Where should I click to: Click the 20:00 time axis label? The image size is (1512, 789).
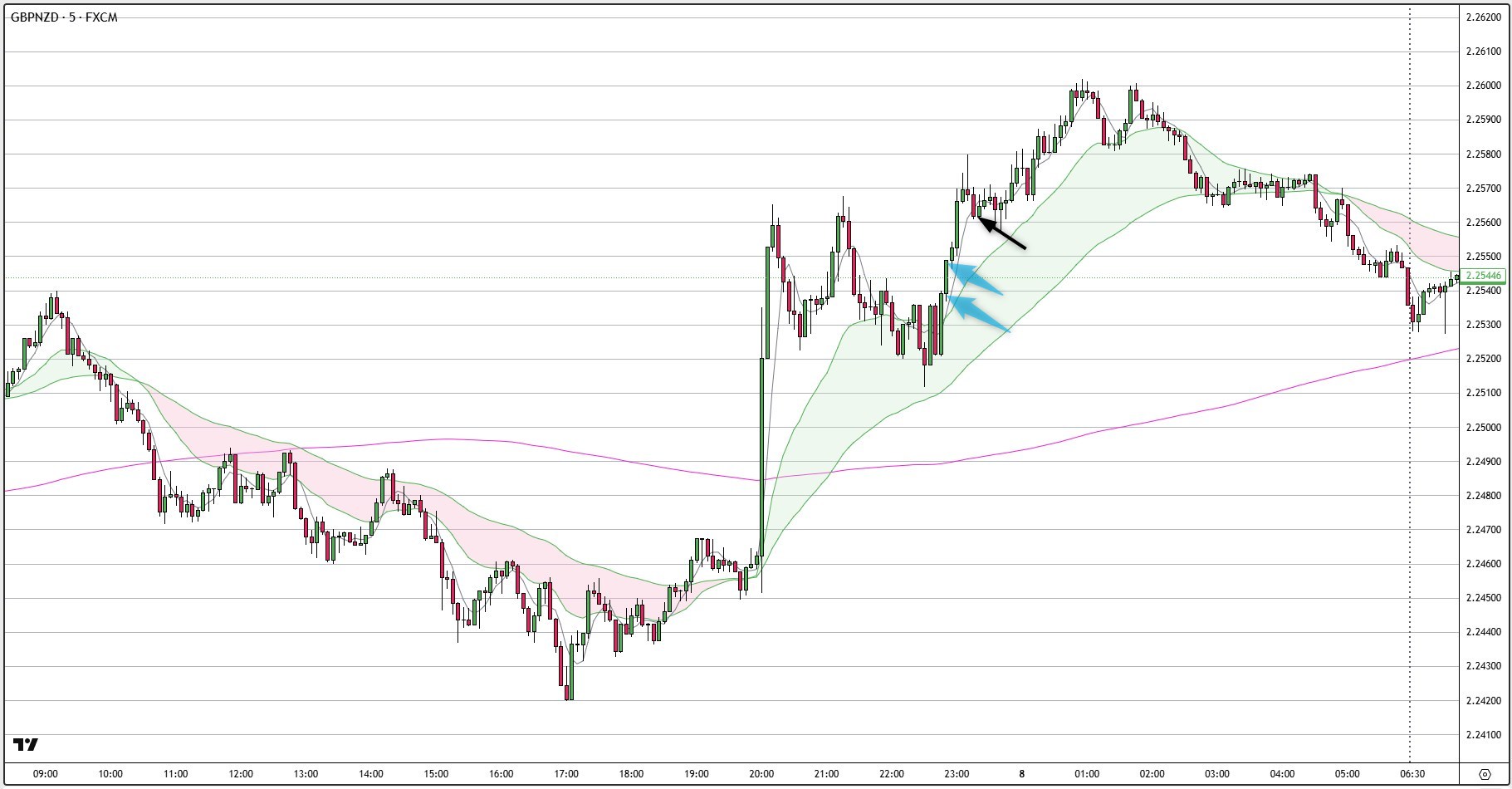pos(761,774)
